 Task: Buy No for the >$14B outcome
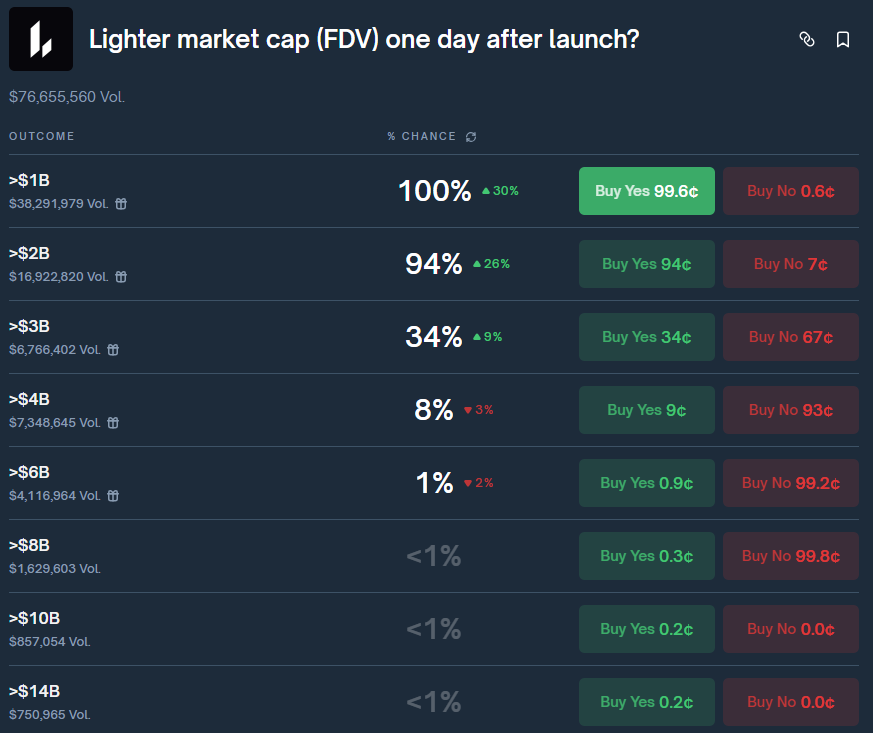point(790,702)
